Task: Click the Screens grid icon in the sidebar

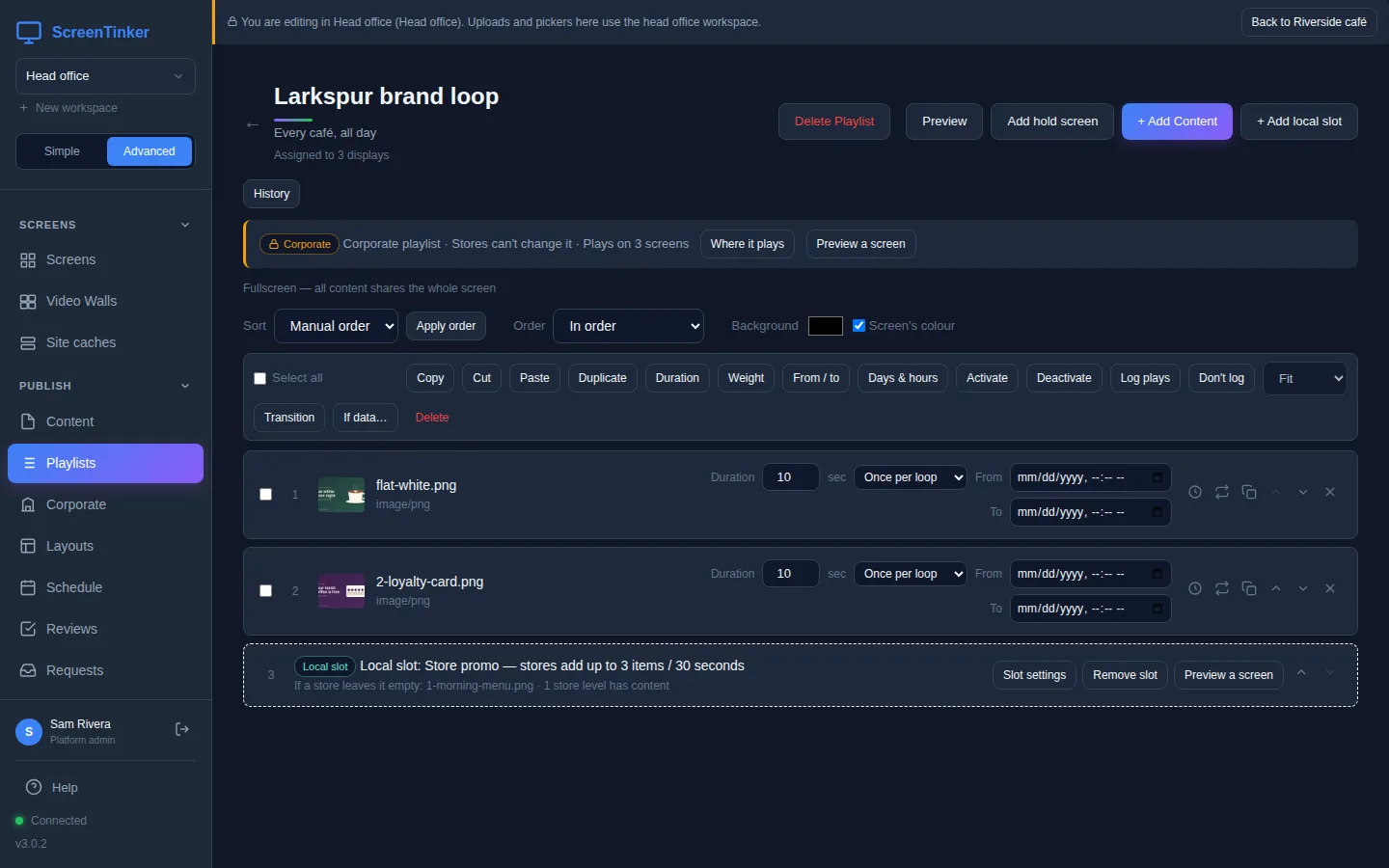Action: 28,260
